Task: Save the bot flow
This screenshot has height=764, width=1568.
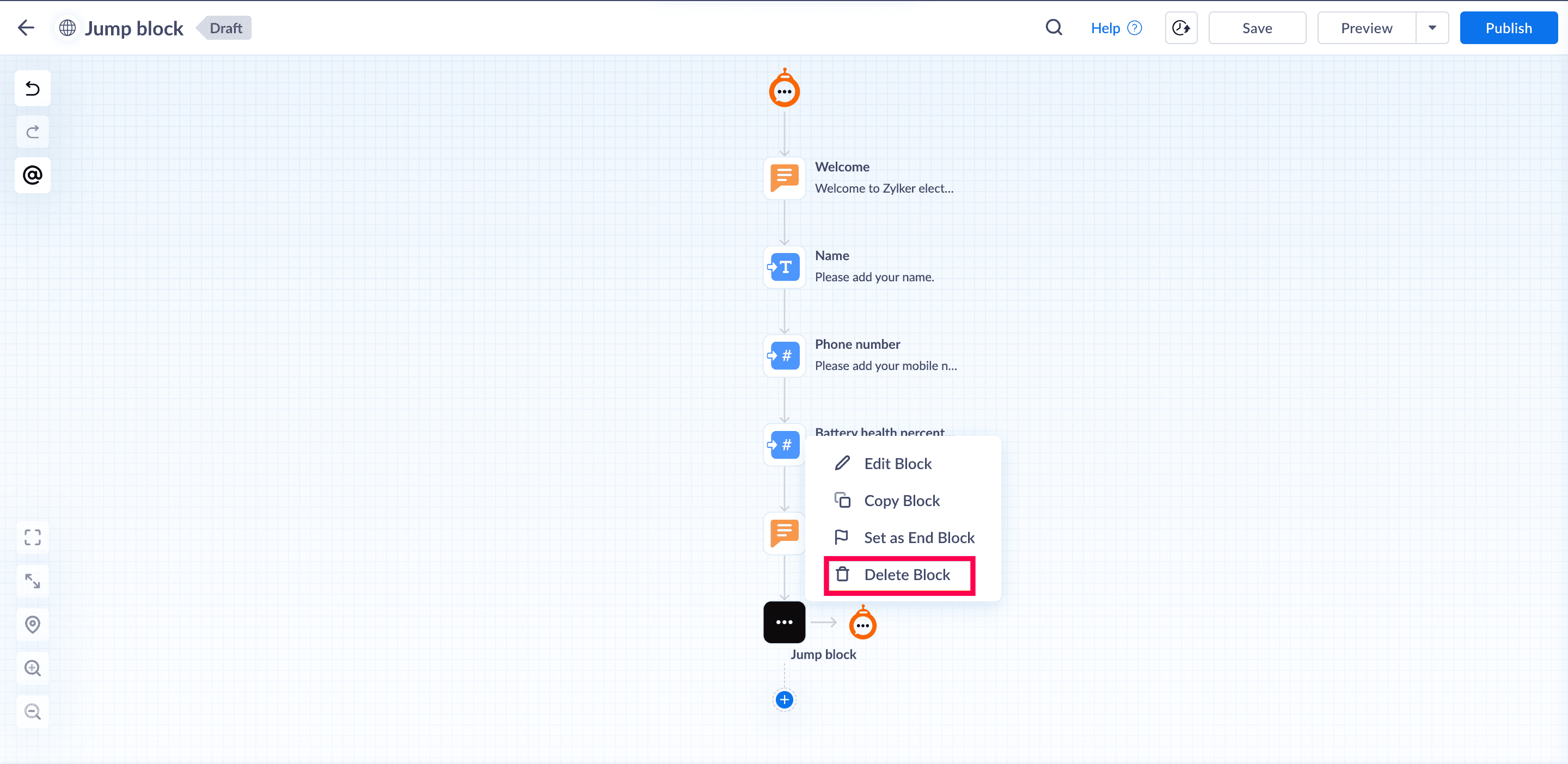Action: [1257, 28]
